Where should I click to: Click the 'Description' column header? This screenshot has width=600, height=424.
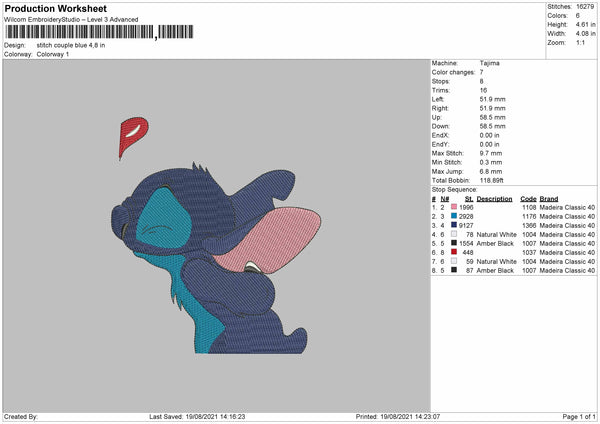(x=494, y=199)
